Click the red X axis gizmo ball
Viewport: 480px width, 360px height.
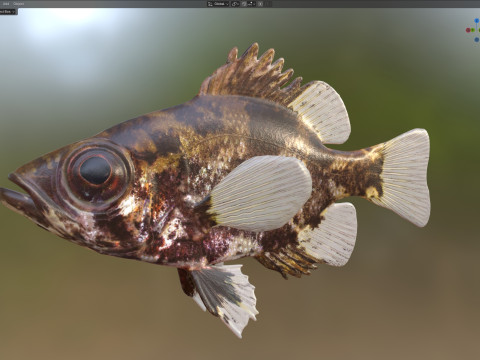(x=468, y=30)
